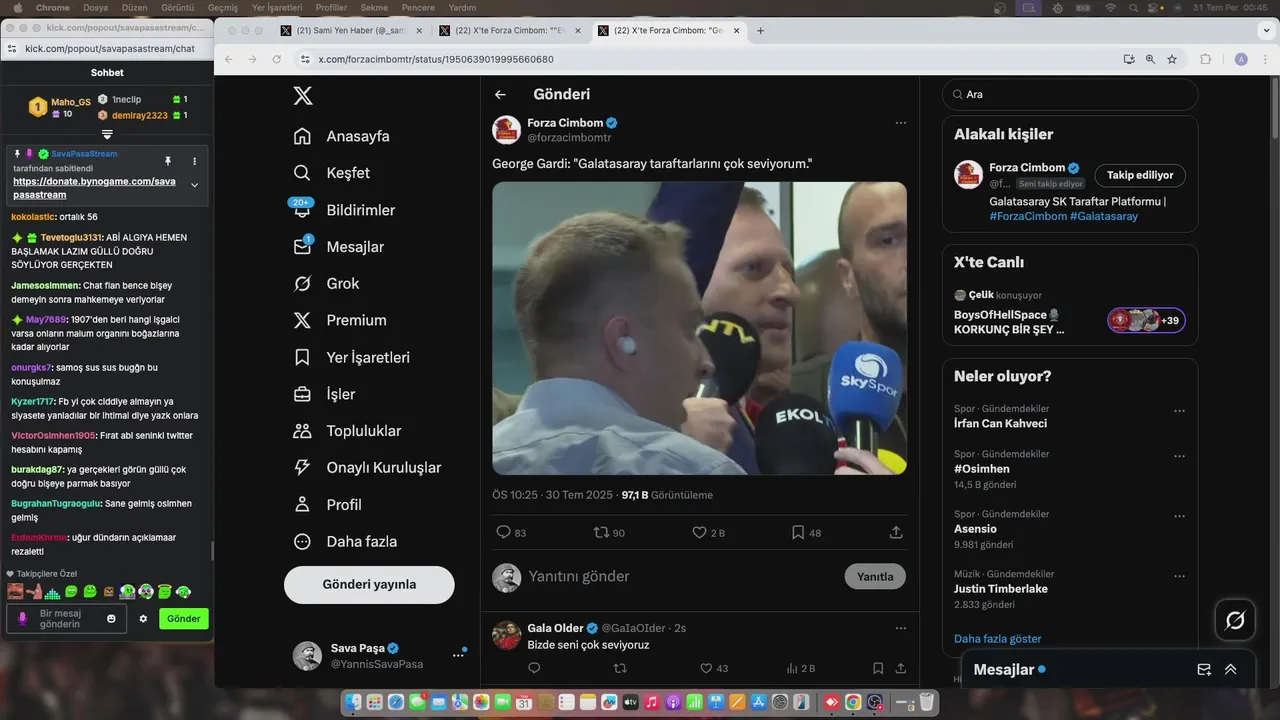Expand the Mesajlar drawer
The image size is (1280, 720).
click(1231, 670)
